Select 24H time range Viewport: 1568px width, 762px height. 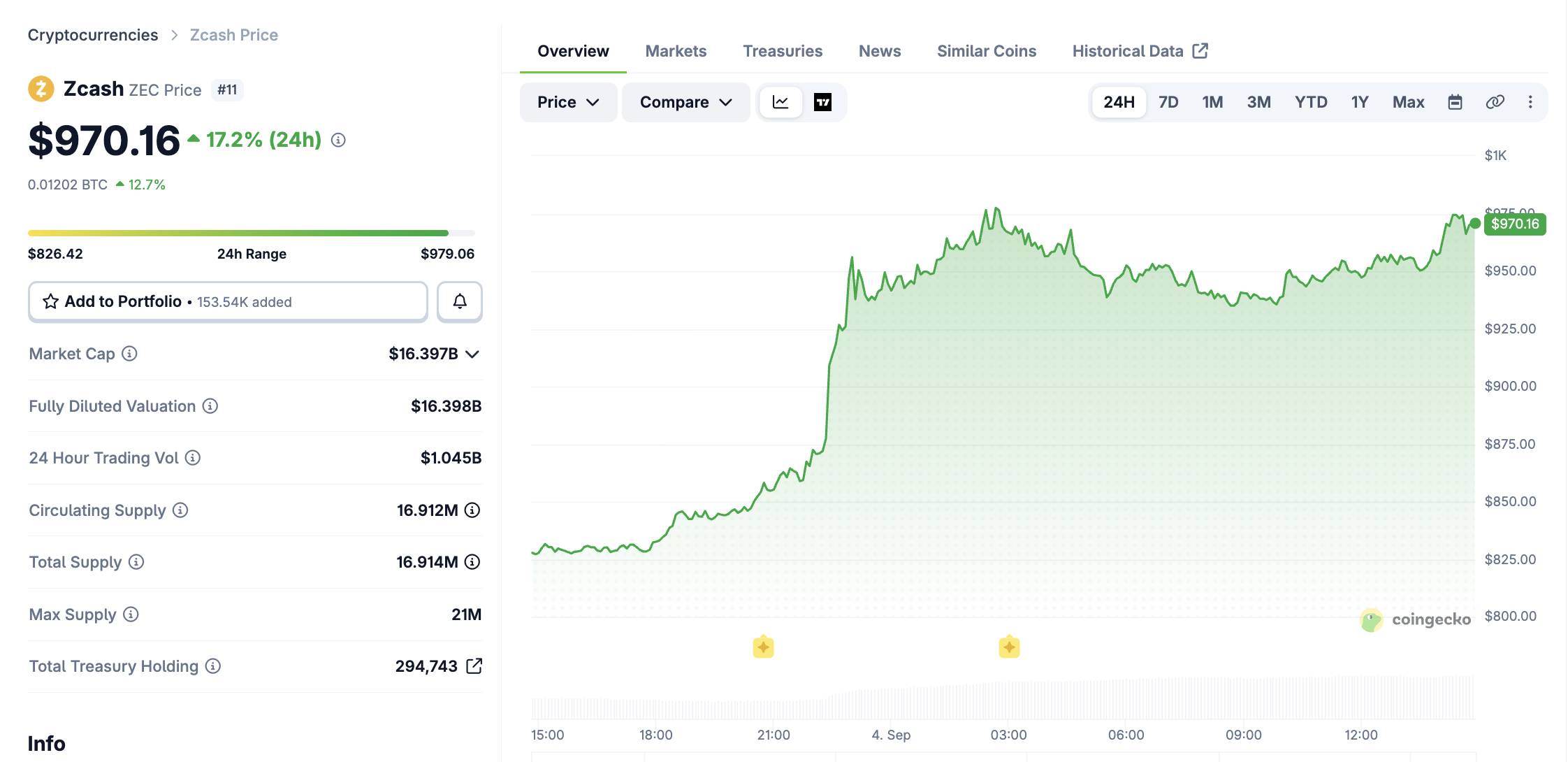pyautogui.click(x=1119, y=102)
